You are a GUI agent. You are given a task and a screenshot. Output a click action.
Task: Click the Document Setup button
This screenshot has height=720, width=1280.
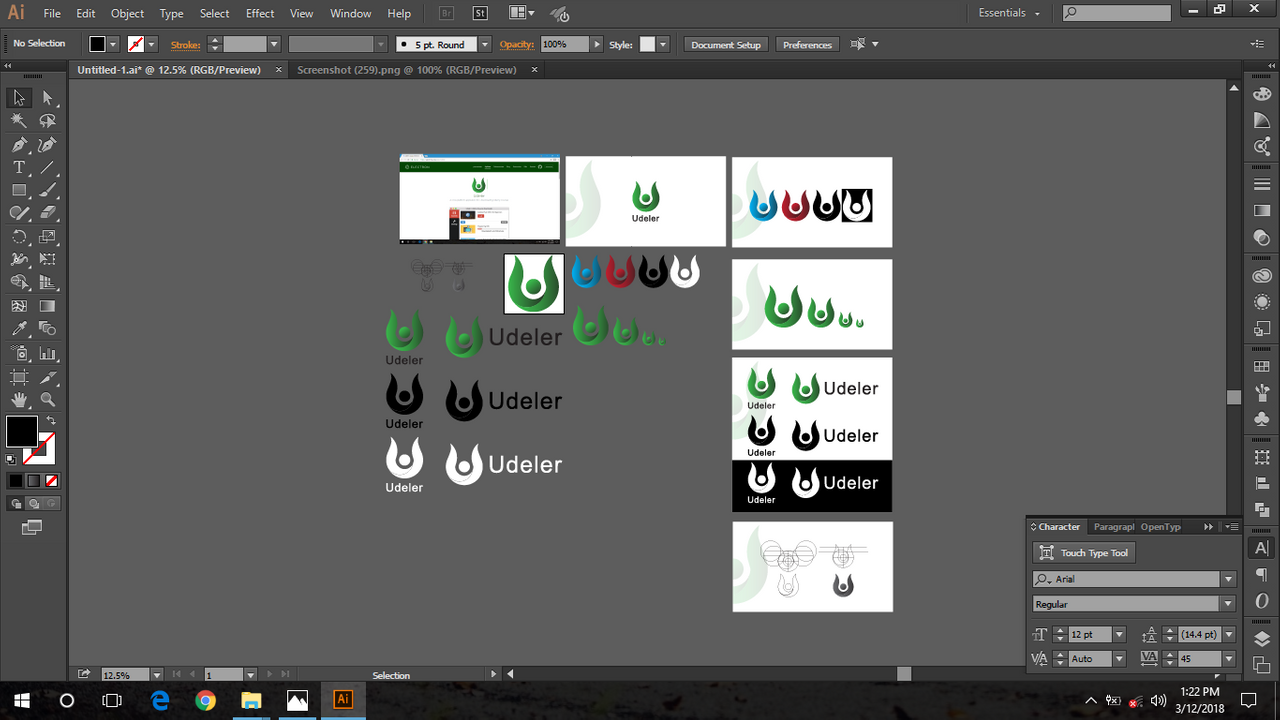[726, 45]
